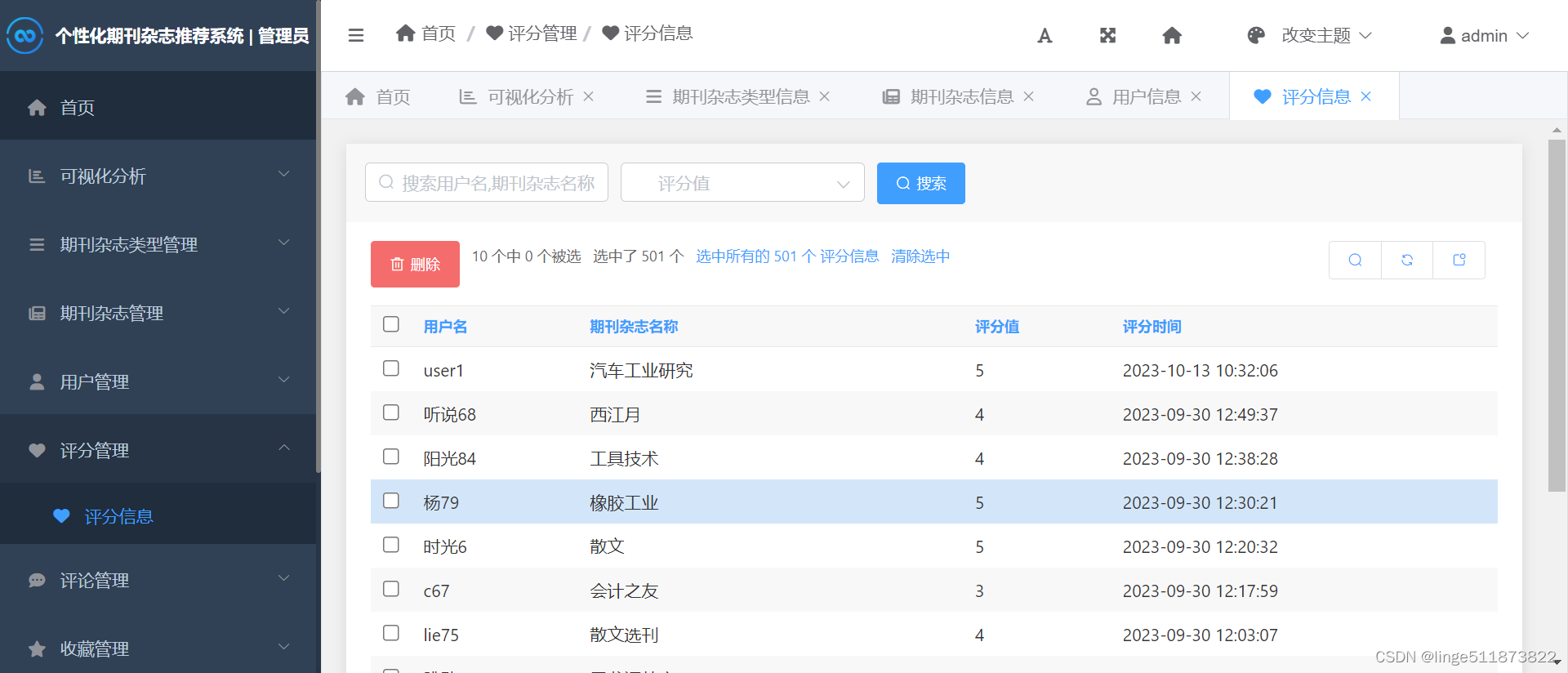This screenshot has height=673, width=1568.
Task: Click the sidebar 可视化分析 chart icon
Action: tap(37, 176)
